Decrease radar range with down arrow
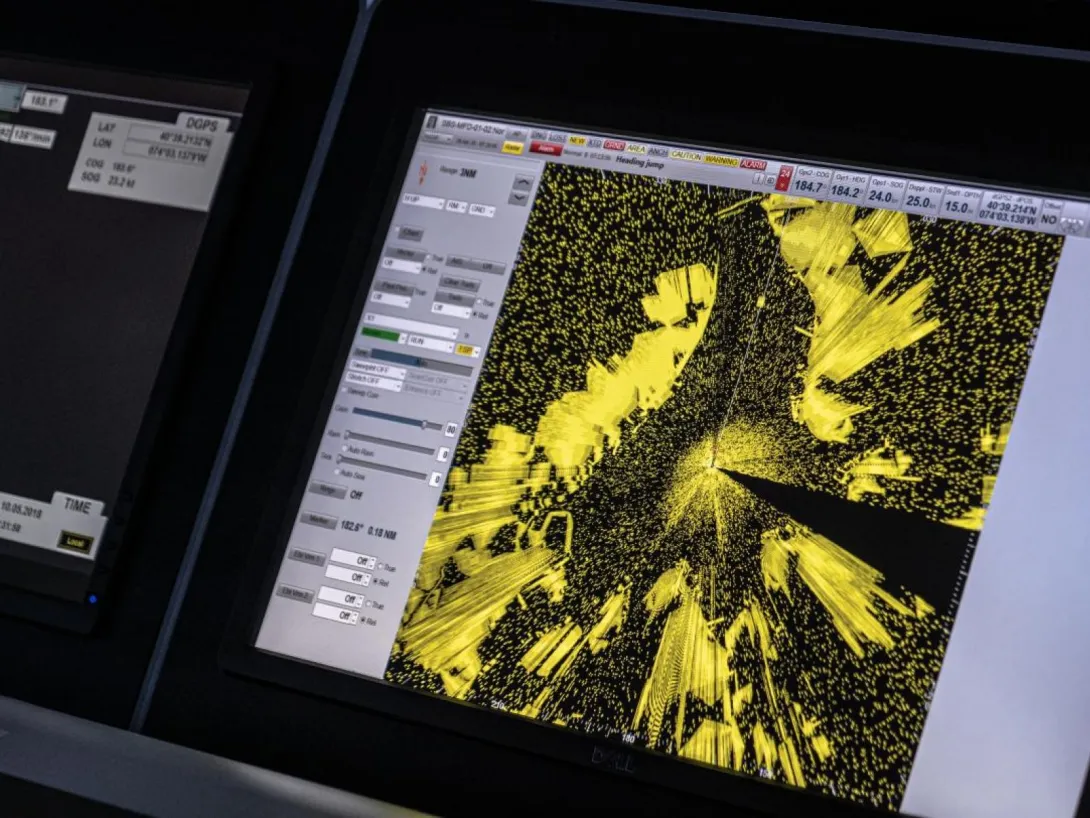The image size is (1090, 818). (x=518, y=197)
